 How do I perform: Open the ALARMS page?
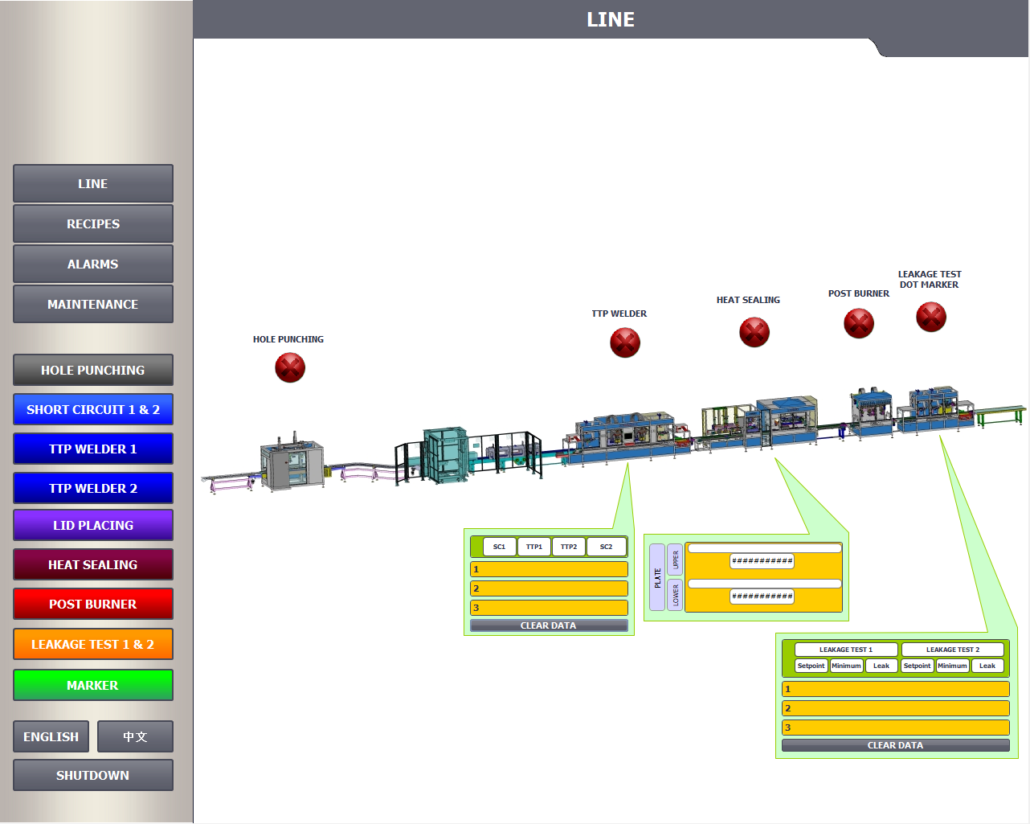(x=93, y=264)
